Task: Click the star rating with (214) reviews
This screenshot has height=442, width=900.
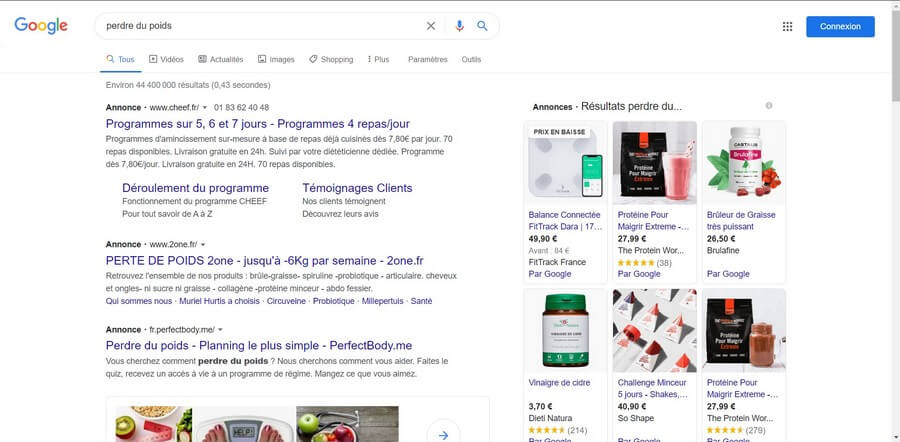Action: 557,431
